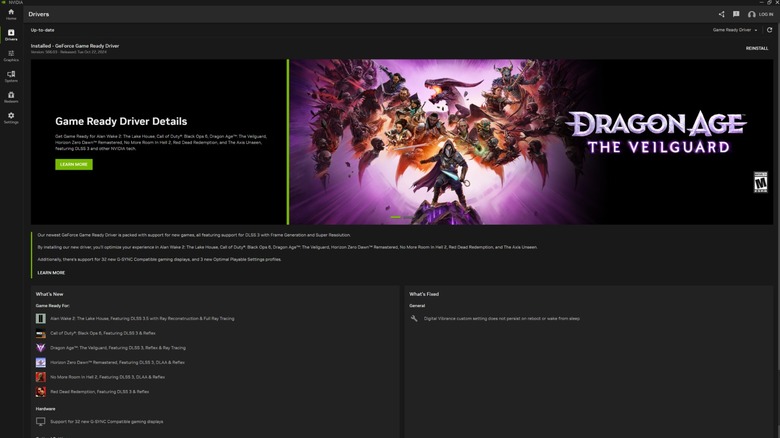The height and width of the screenshot is (438, 780).
Task: Click the Dragon Age Veilguard banner image
Action: click(x=530, y=140)
